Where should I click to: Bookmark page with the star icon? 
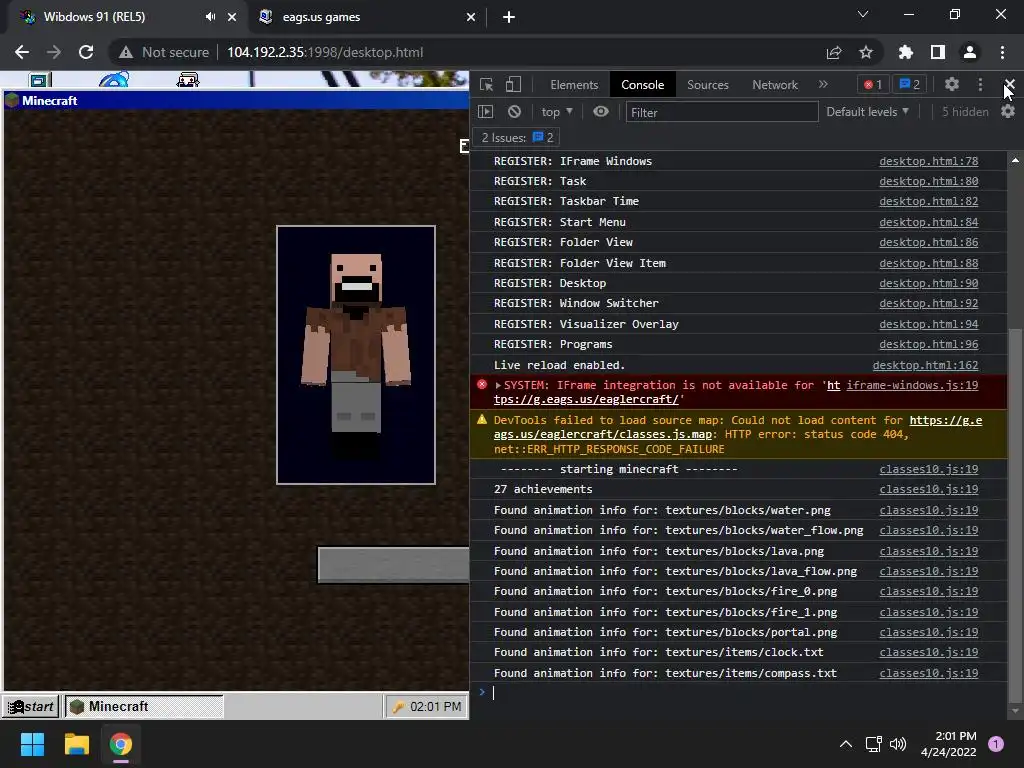click(866, 52)
